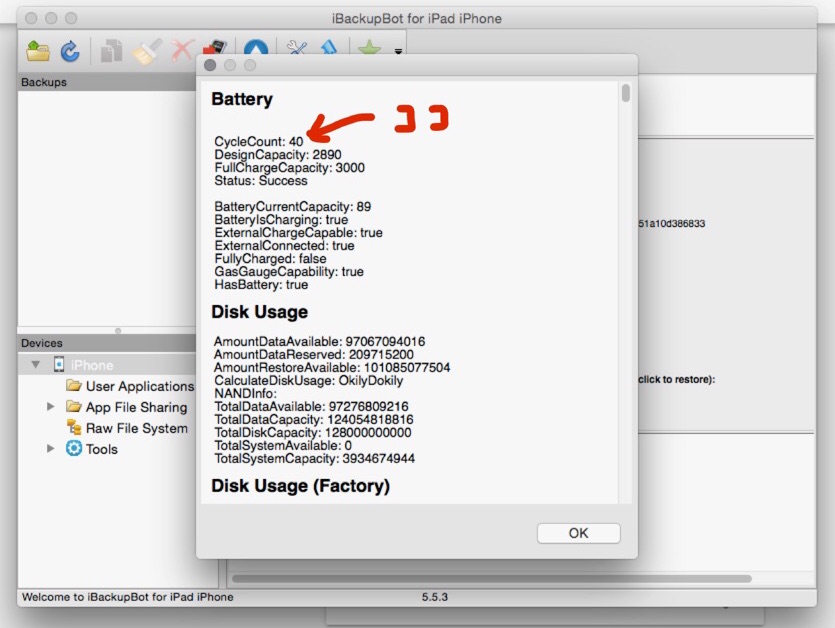Click the blue circle up-arrow toolbar icon
835x628 pixels.
click(x=256, y=47)
